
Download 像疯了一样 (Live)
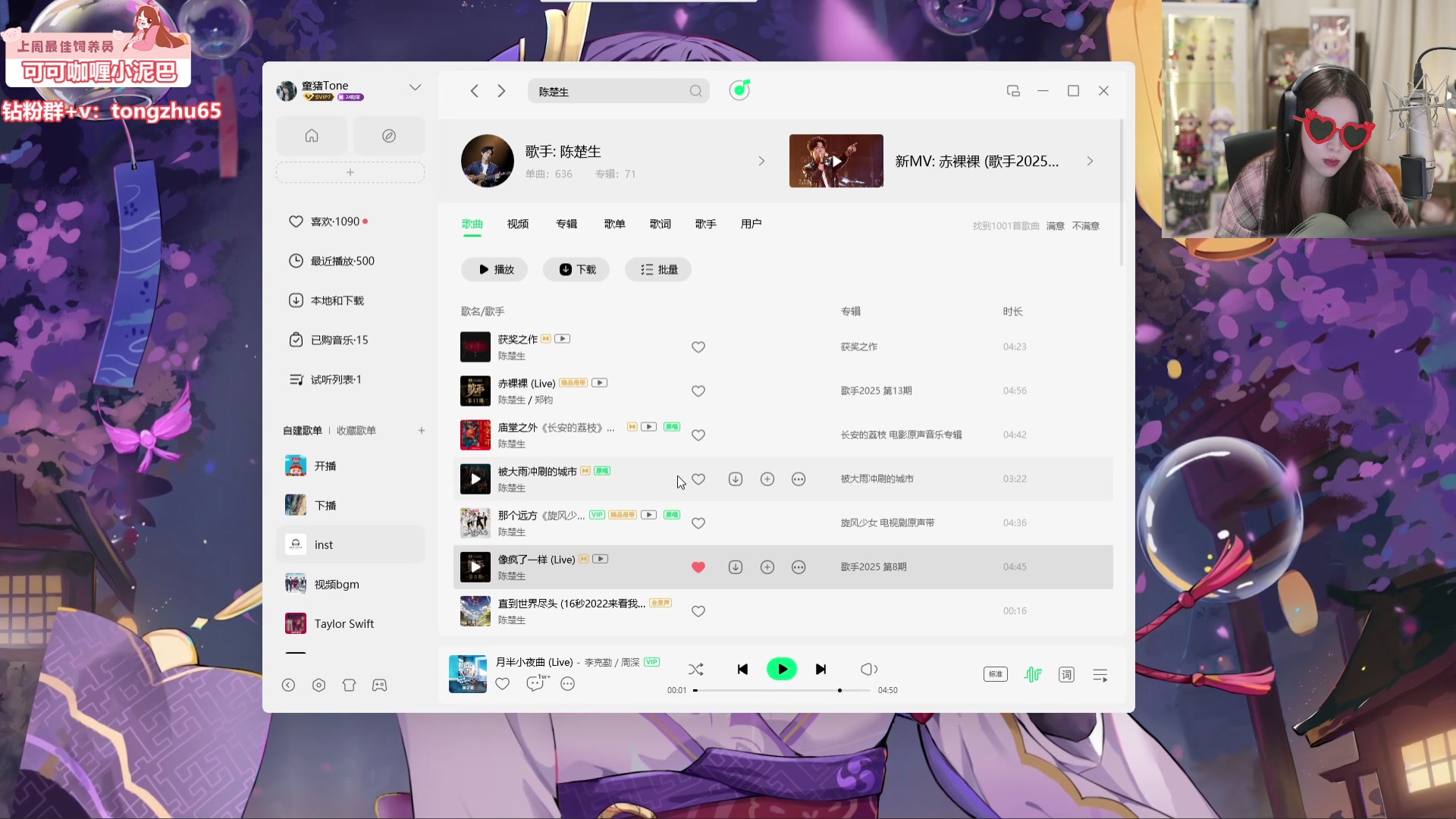(x=736, y=567)
